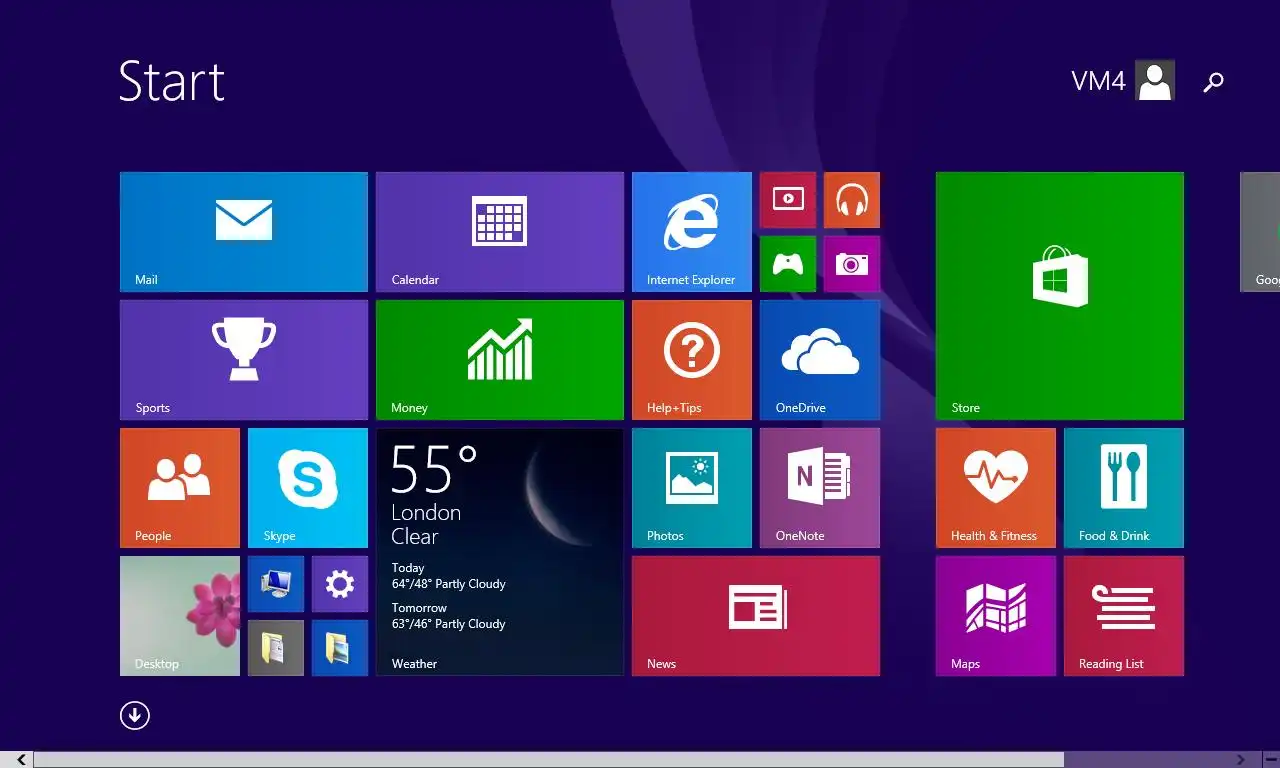Open the News tile
1280x768 pixels.
coord(756,616)
